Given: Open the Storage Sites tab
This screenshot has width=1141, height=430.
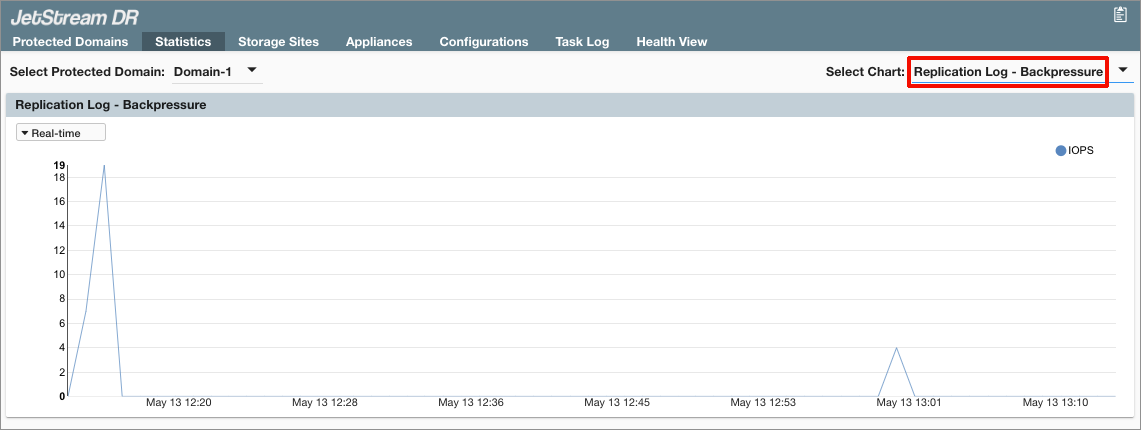Looking at the screenshot, I should (x=278, y=42).
